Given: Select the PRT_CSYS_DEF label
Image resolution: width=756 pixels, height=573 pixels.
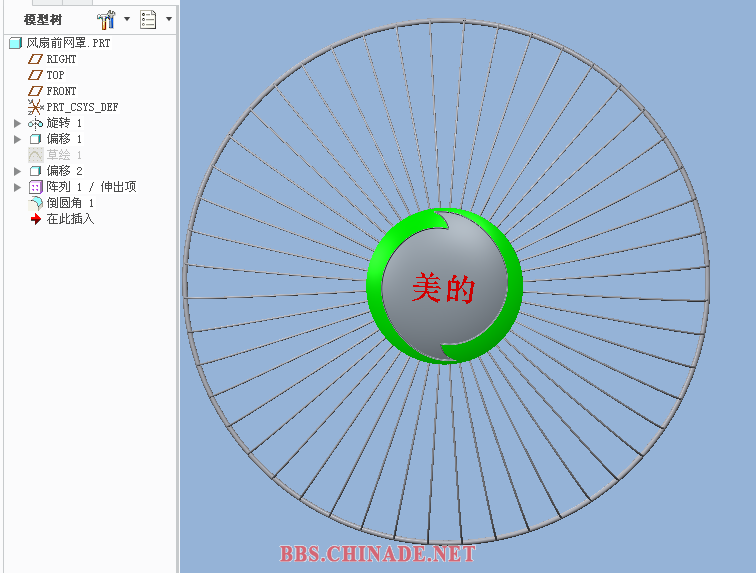Looking at the screenshot, I should (x=82, y=107).
